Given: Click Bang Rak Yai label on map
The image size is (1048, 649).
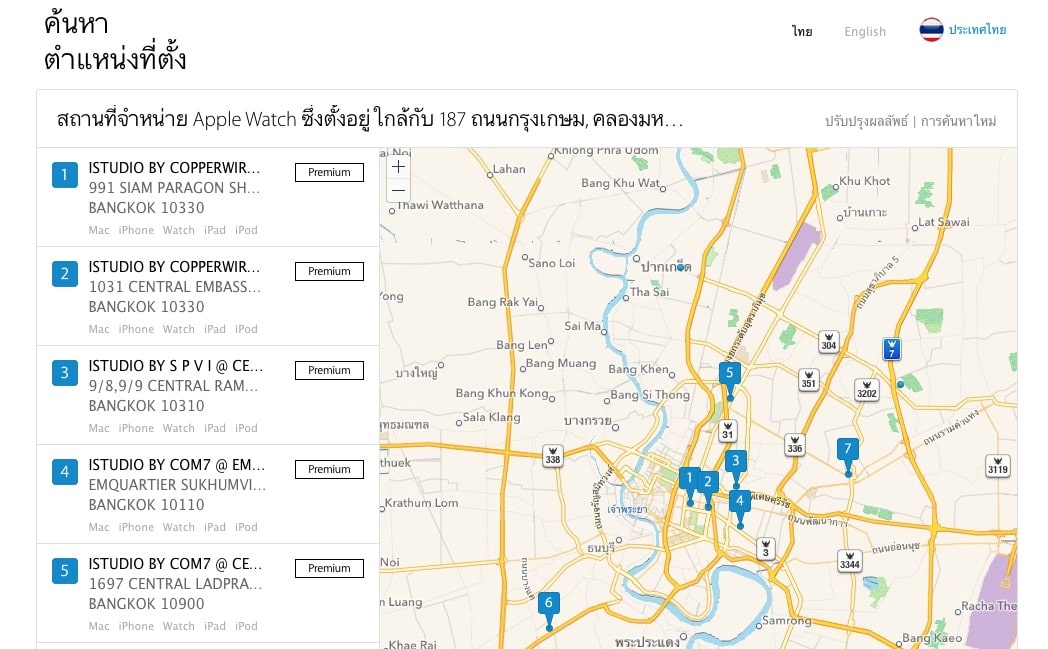Looking at the screenshot, I should (x=503, y=301).
